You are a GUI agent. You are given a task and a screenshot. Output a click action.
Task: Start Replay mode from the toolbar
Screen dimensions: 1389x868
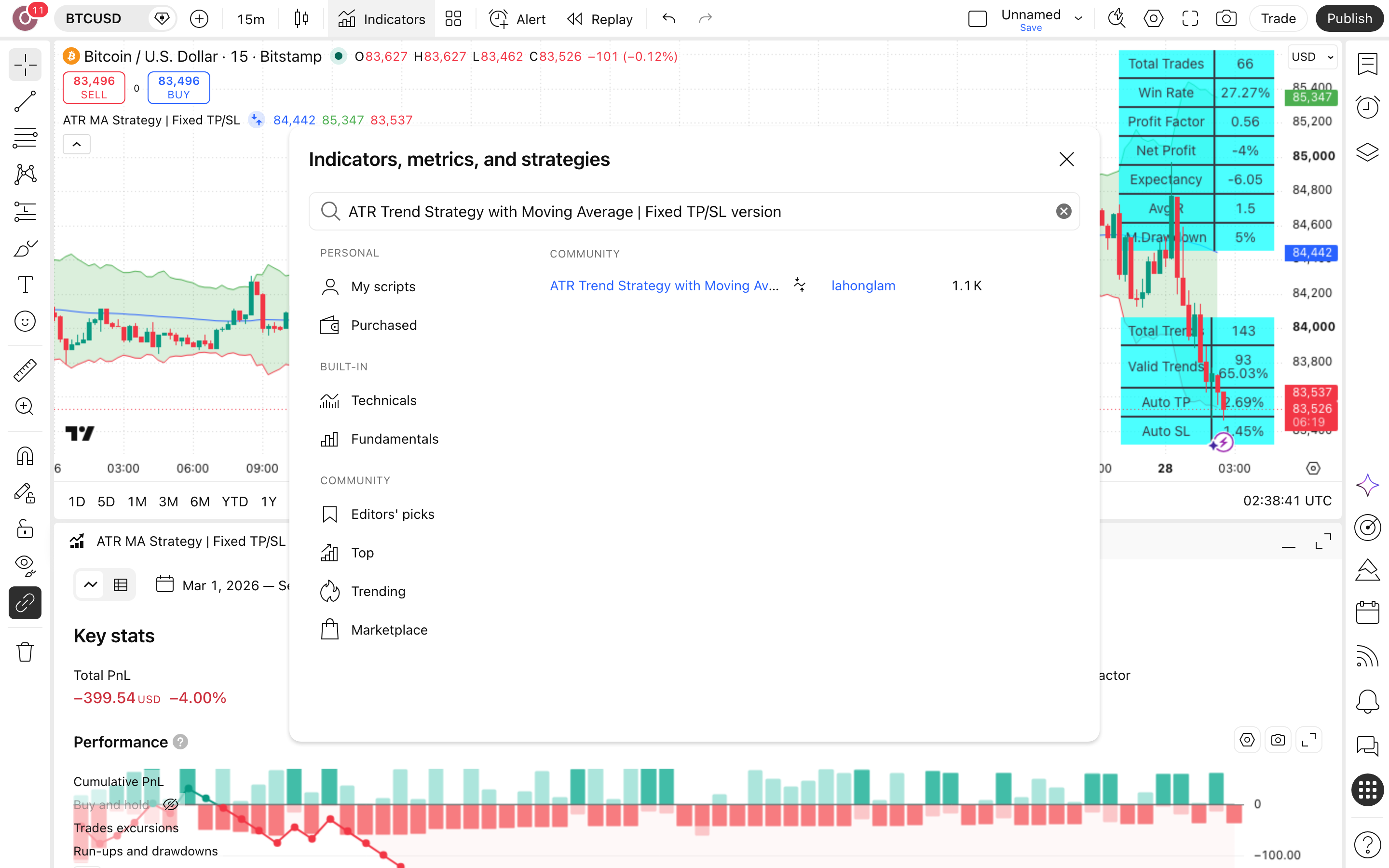600,19
